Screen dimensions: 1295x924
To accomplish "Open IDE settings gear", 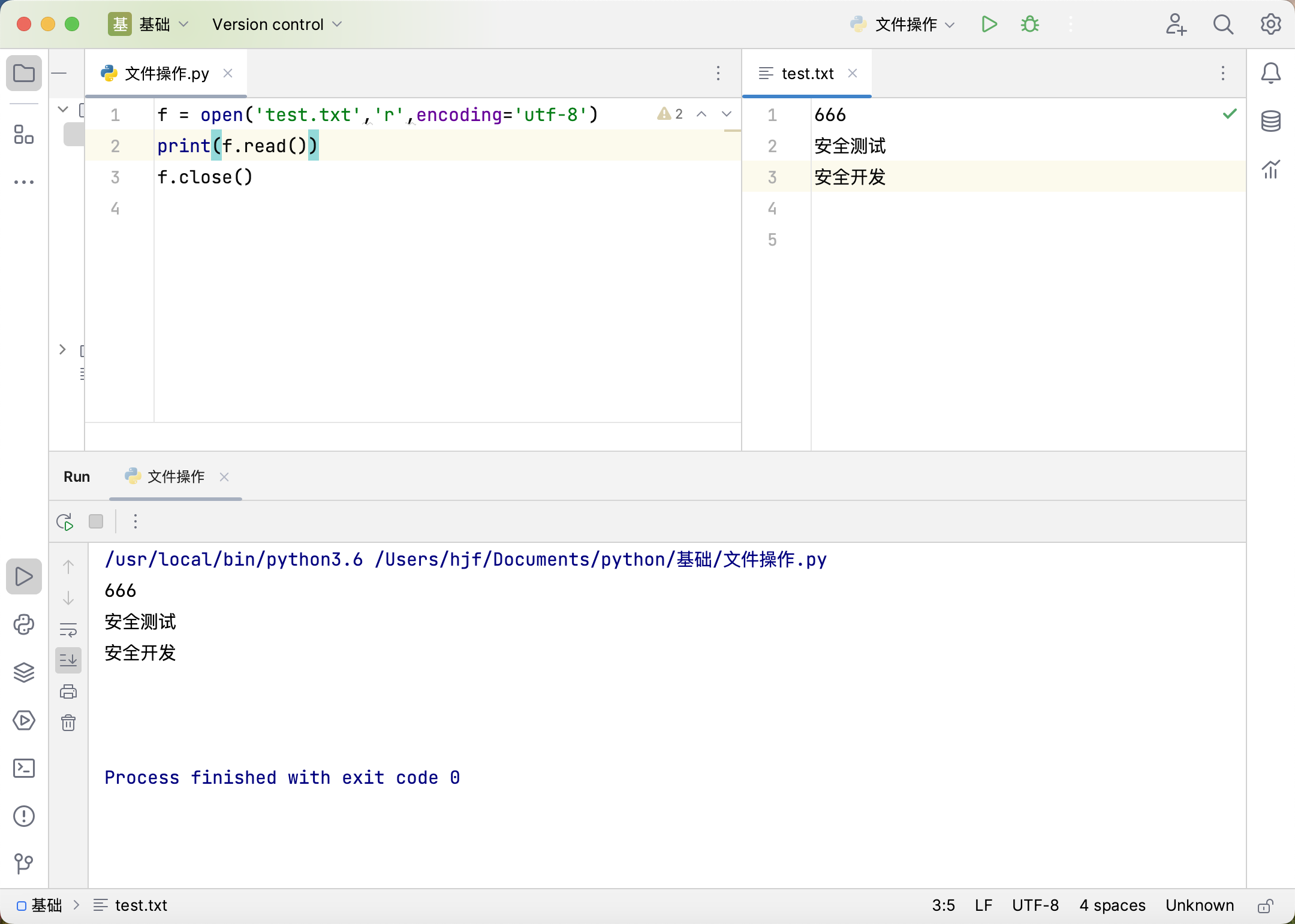I will point(1270,24).
